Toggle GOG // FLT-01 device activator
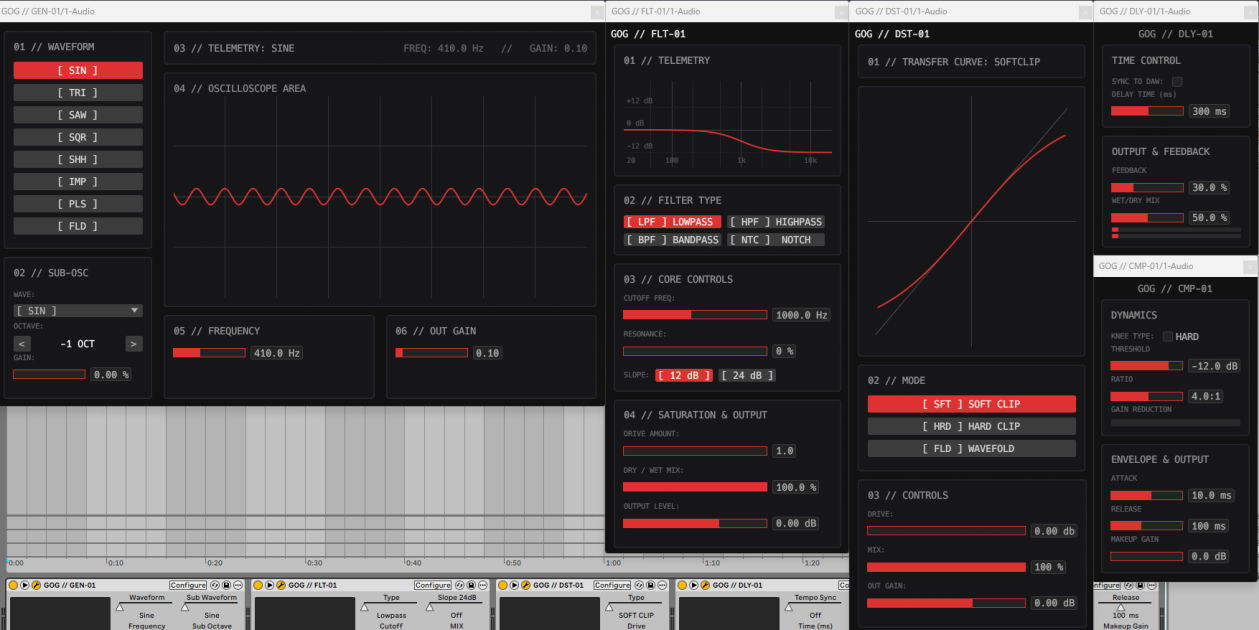Viewport: 1259px width, 630px height. (258, 585)
